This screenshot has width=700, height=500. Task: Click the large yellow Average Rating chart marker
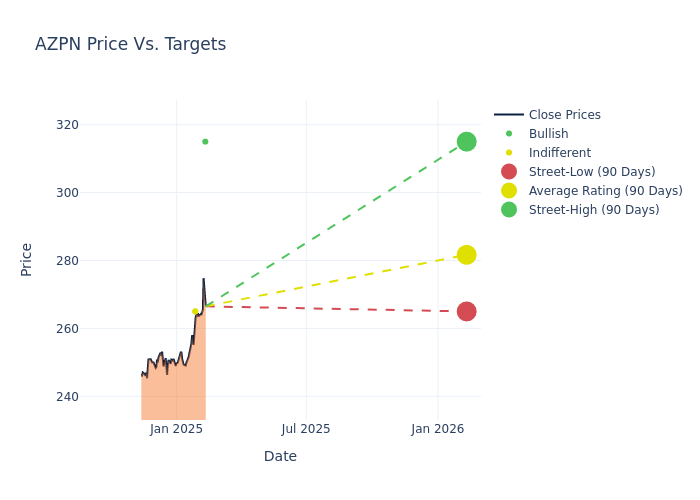[466, 255]
